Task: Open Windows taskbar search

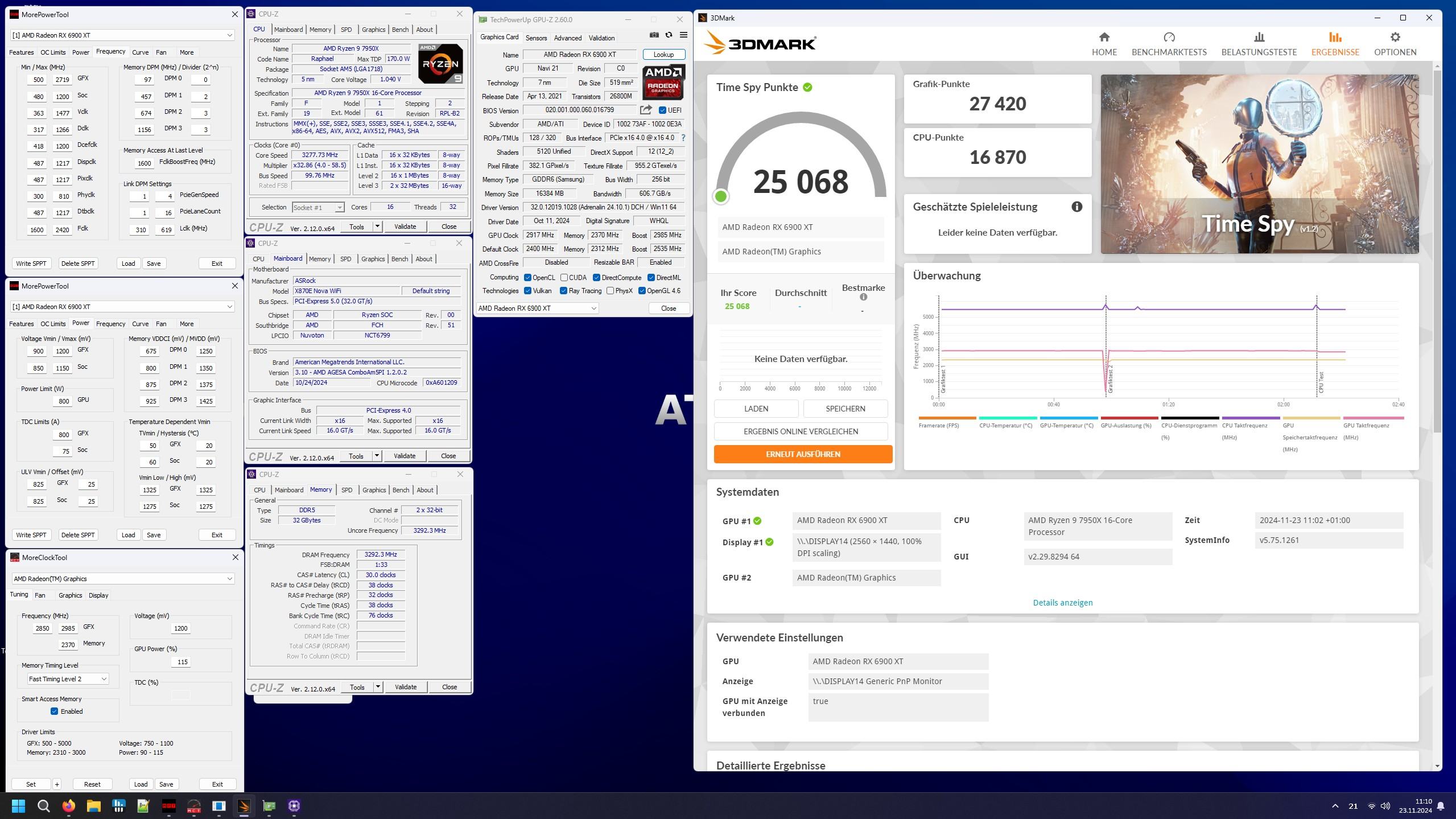Action: tap(43, 805)
